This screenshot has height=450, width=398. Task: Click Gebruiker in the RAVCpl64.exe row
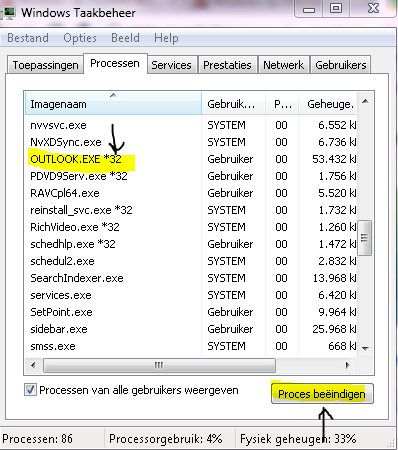click(x=230, y=193)
